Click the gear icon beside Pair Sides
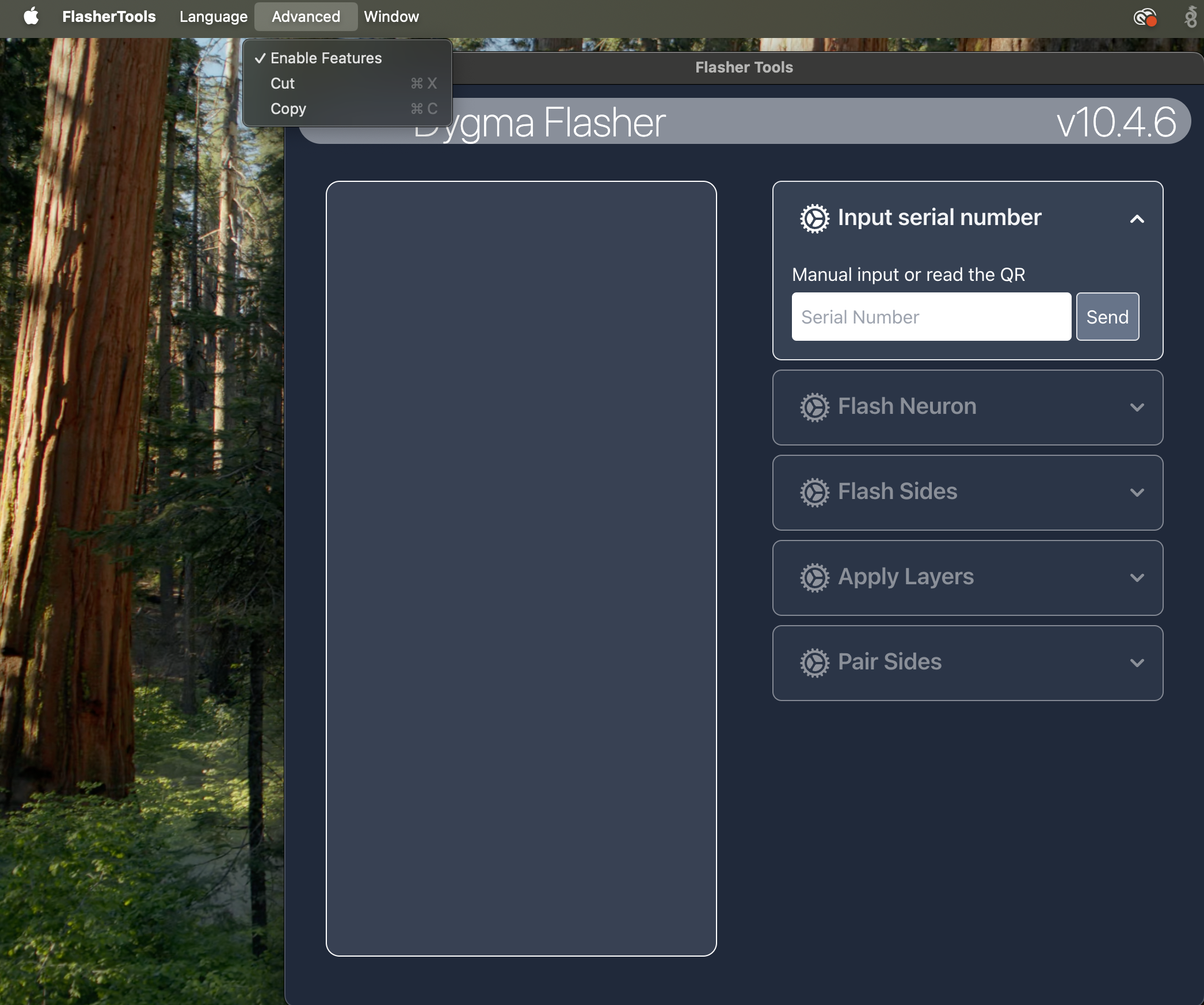Screen dimensions: 1204x1005 pyautogui.click(x=814, y=663)
